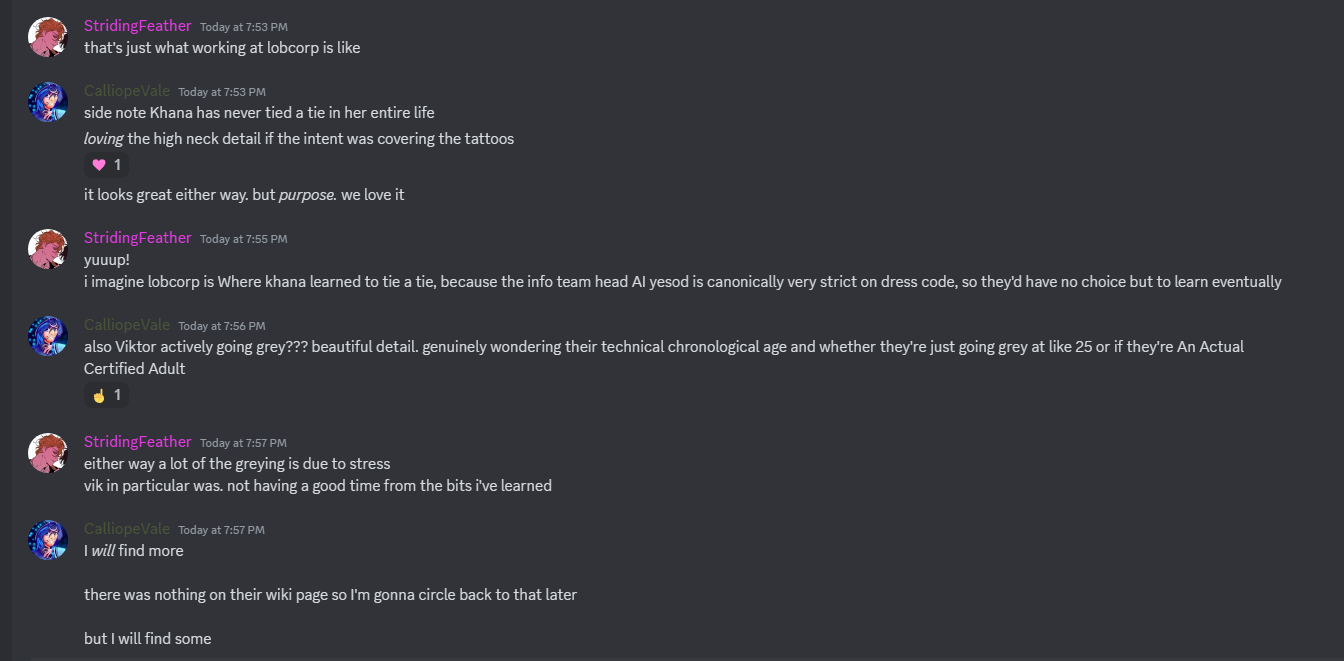Select StridingFeather's avatar on the 7:57 PM message
The height and width of the screenshot is (661, 1344).
coord(48,453)
